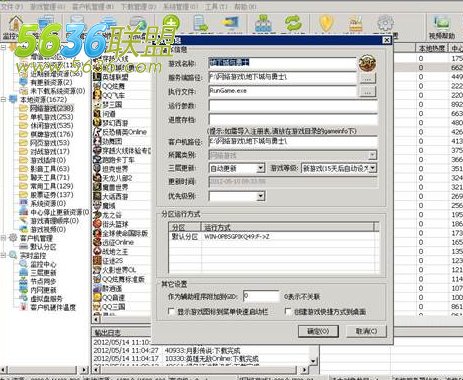Open the 系统管理 menu
Screen dimensions: 463x380
click(x=180, y=6)
